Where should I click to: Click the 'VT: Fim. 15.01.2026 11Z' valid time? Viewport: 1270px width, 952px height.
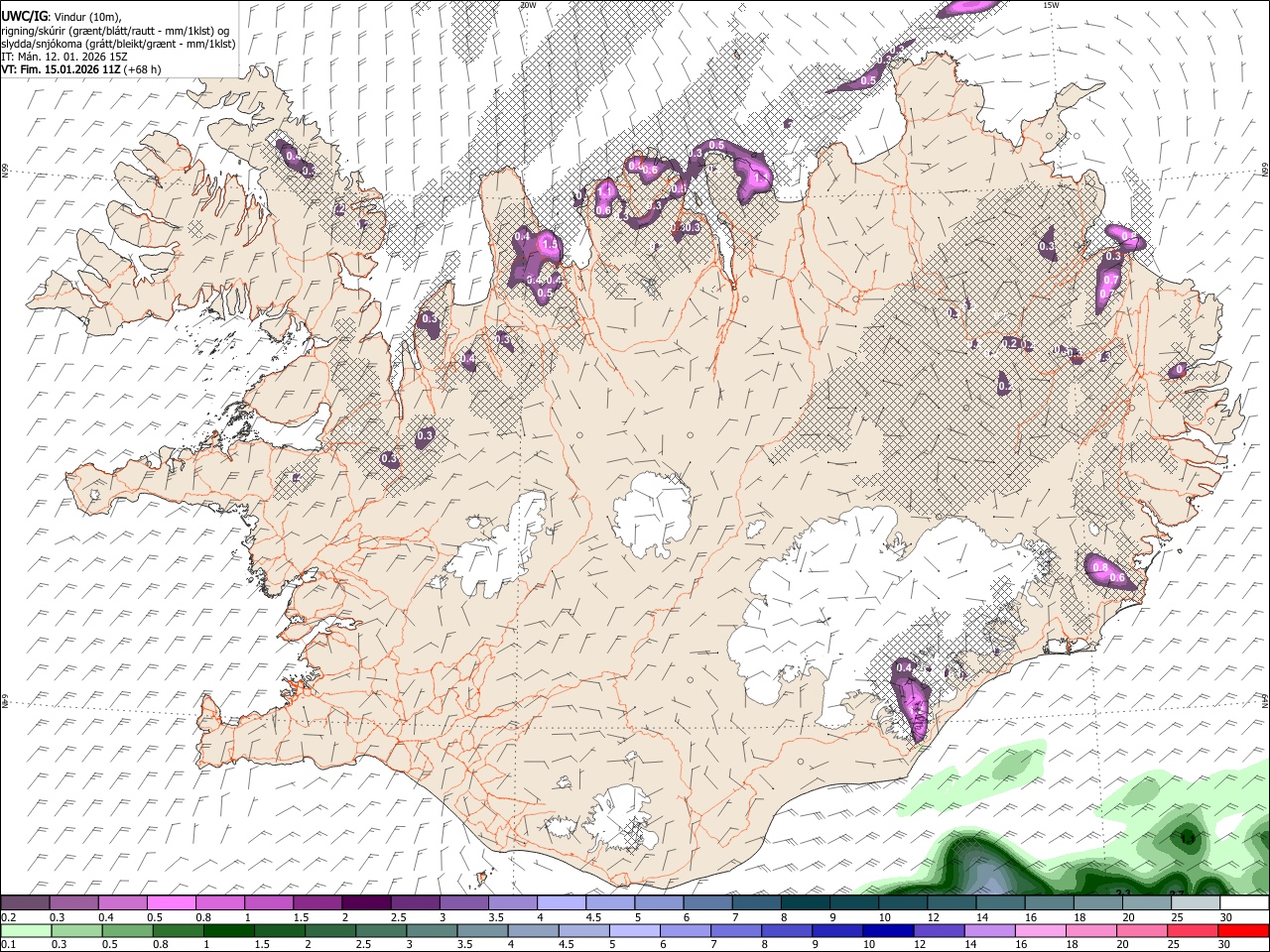click(61, 69)
